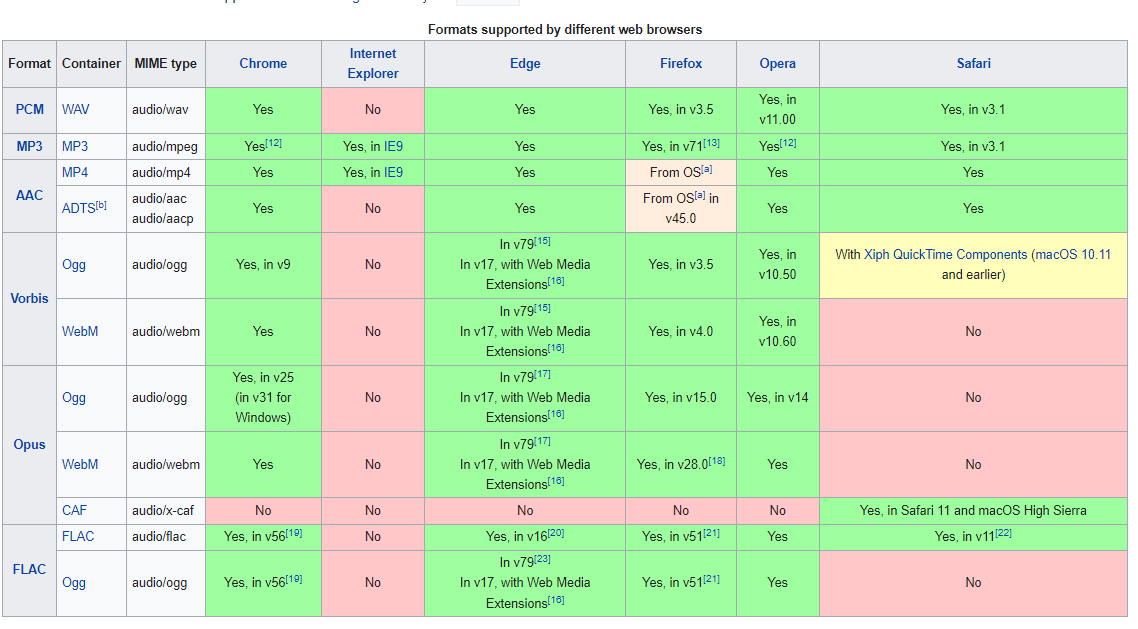The height and width of the screenshot is (629, 1138).
Task: Open the Firefox column header link
Action: 681,64
